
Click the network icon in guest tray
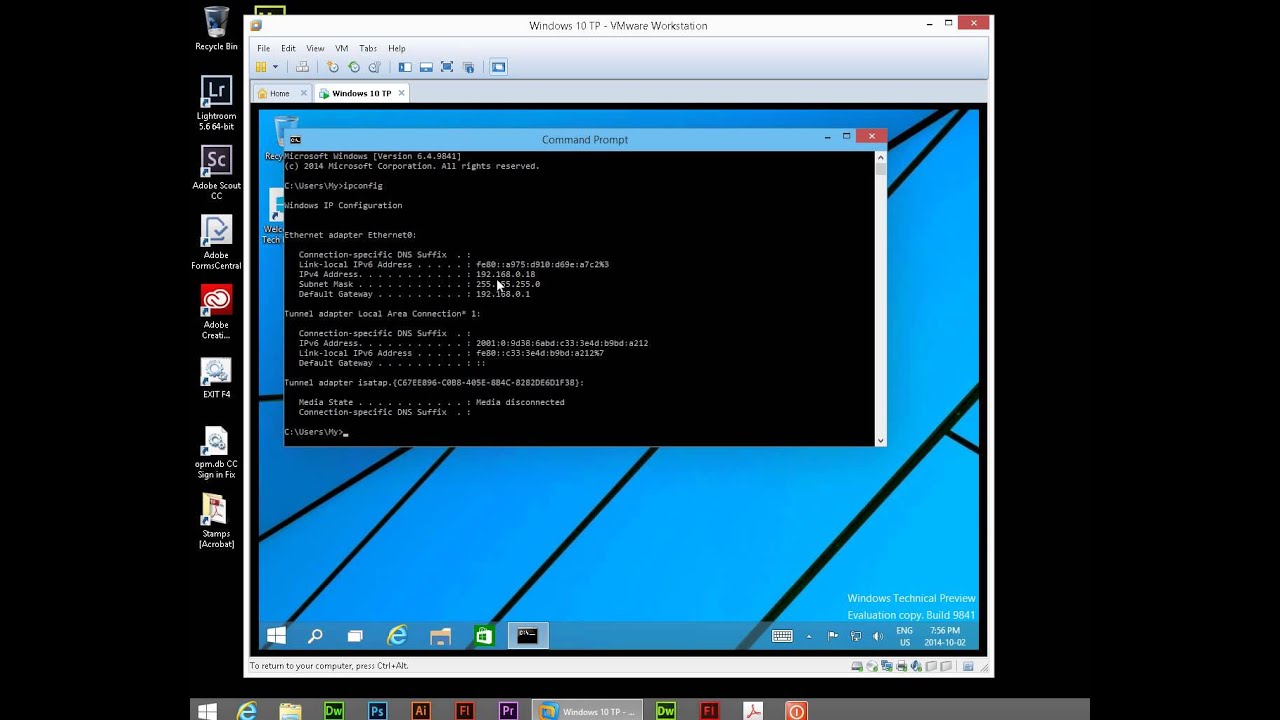pyautogui.click(x=856, y=636)
